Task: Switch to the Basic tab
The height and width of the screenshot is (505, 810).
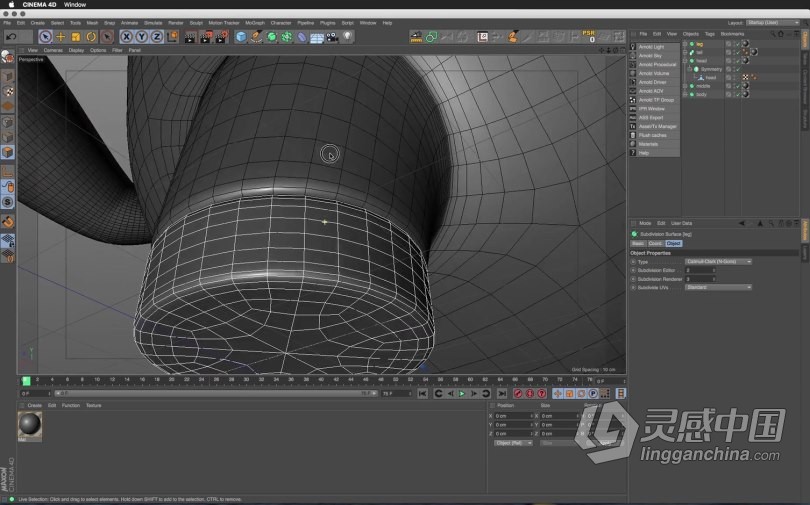Action: tap(638, 243)
